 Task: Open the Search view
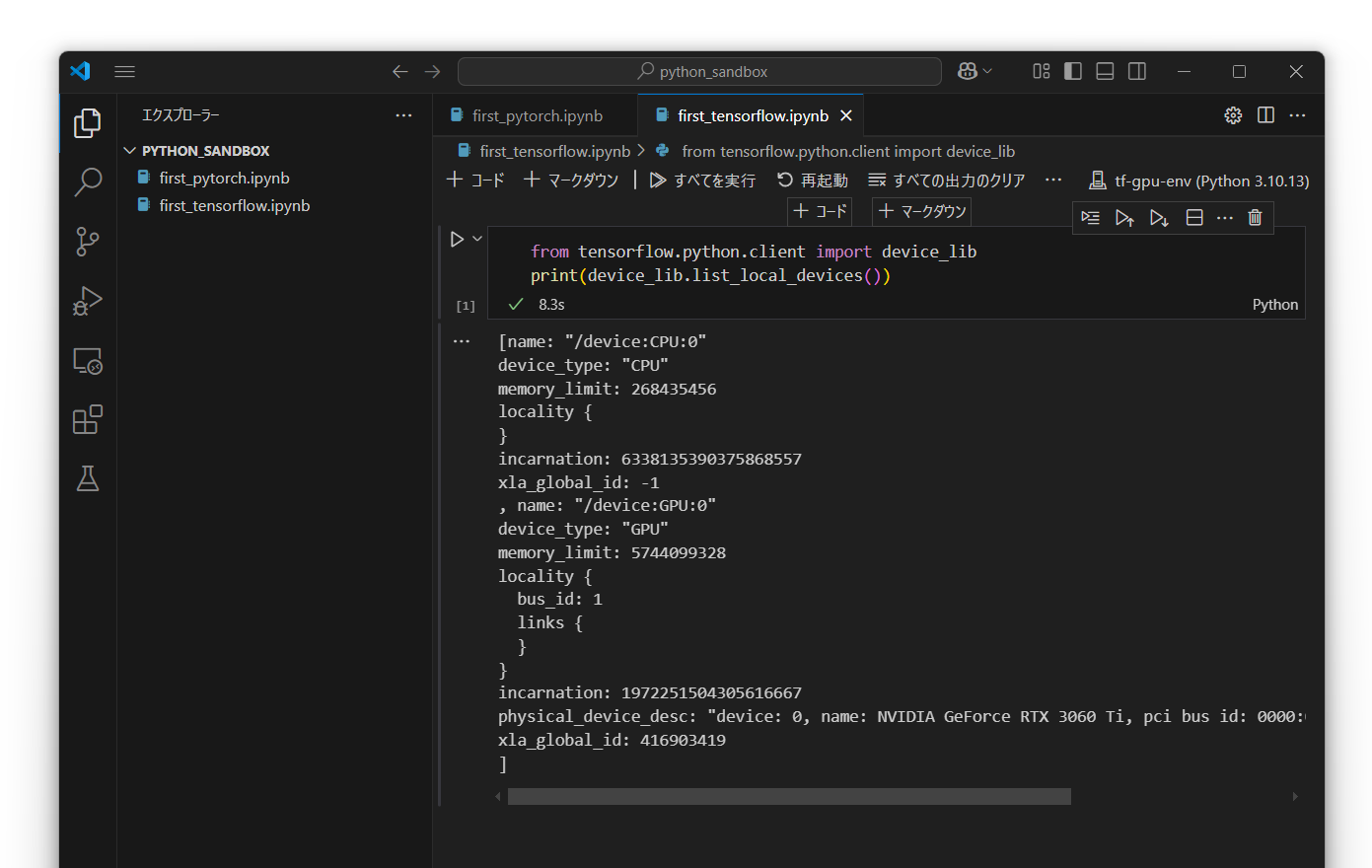88,182
